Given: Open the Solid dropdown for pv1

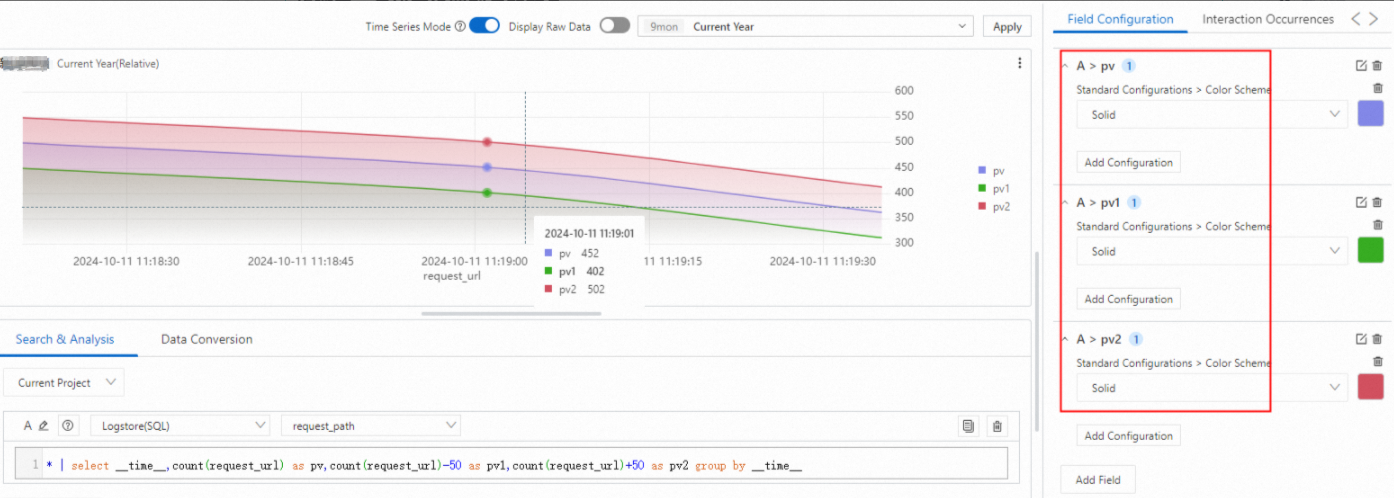Looking at the screenshot, I should 1212,251.
